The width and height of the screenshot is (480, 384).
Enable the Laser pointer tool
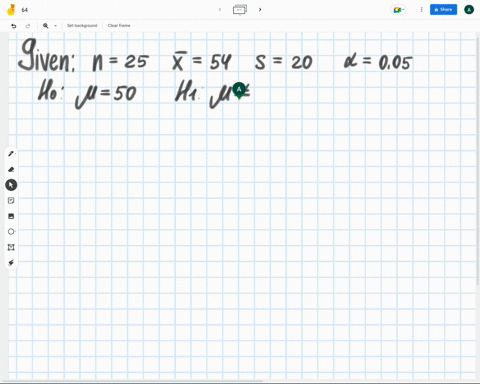[11, 263]
